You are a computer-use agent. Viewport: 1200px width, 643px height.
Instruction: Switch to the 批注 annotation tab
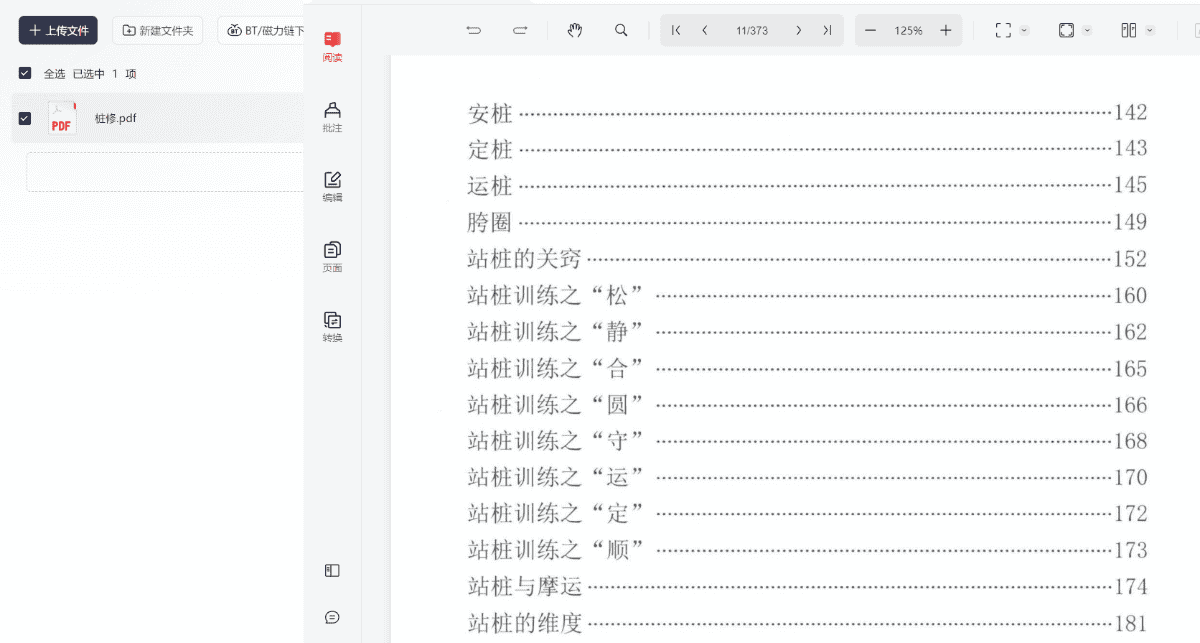tap(332, 116)
